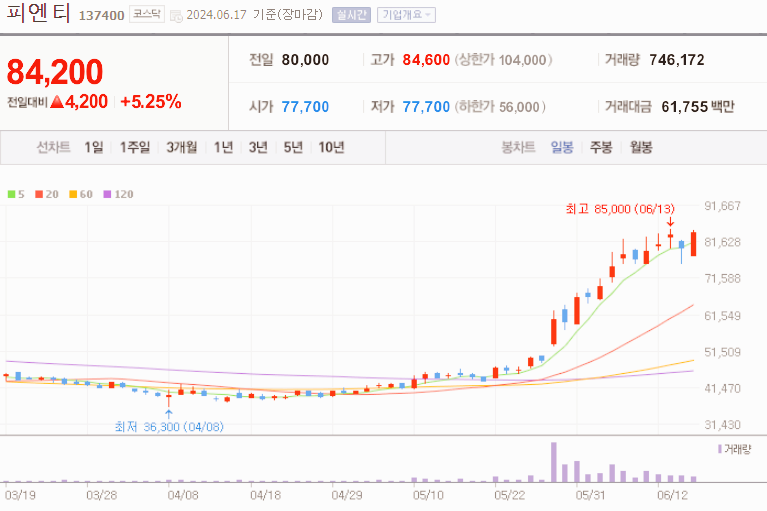Click the red up-triangle change icon
The image size is (767, 511).
point(57,102)
